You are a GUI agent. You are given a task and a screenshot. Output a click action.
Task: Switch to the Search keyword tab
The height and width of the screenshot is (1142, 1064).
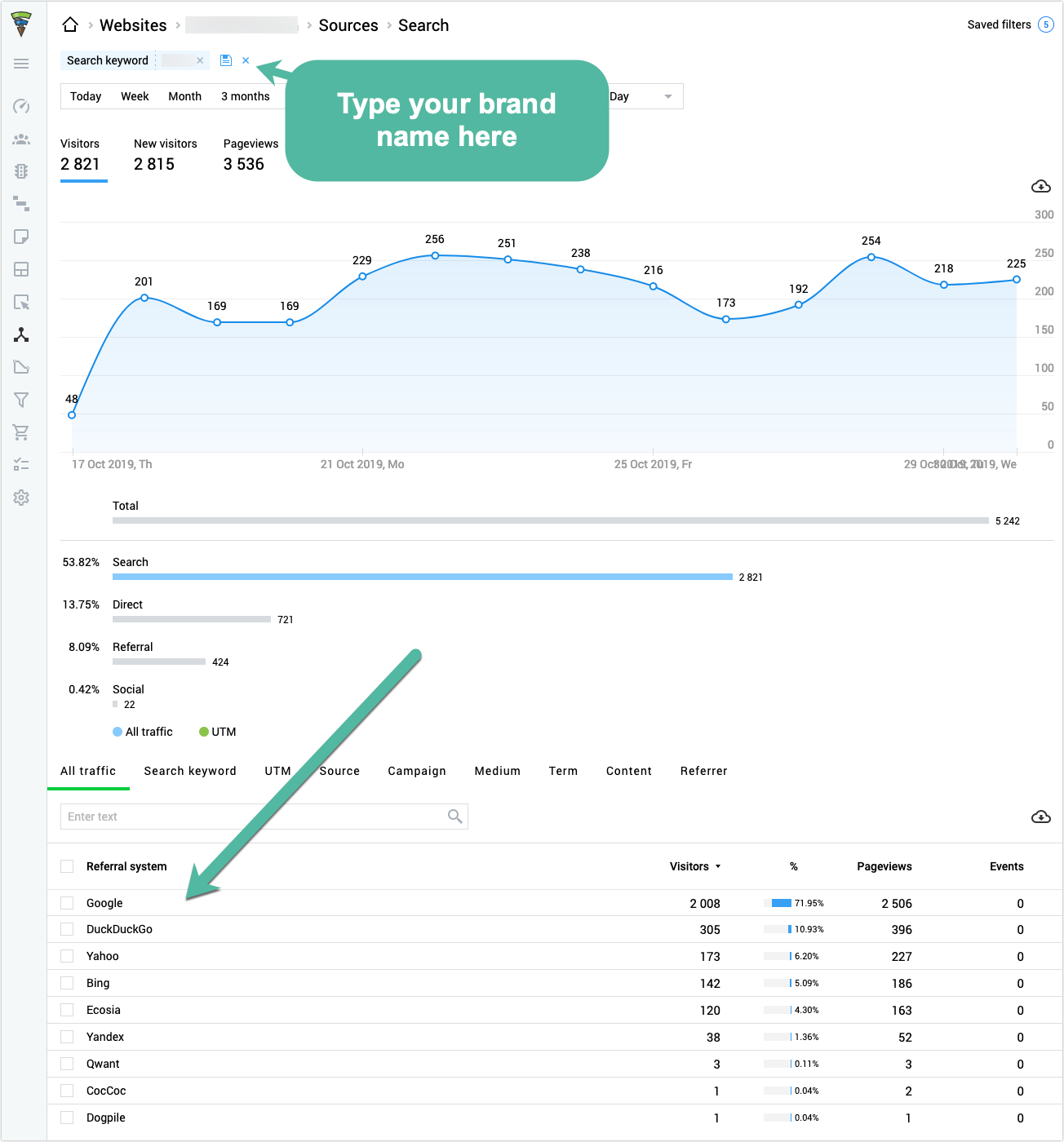[x=190, y=771]
